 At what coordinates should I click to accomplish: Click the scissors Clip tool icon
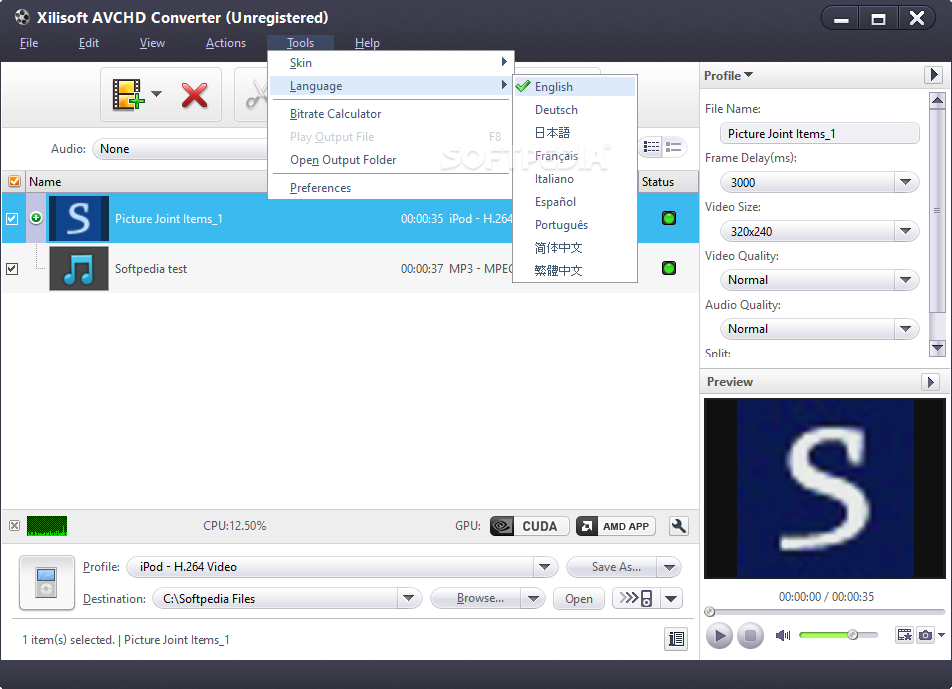(257, 95)
